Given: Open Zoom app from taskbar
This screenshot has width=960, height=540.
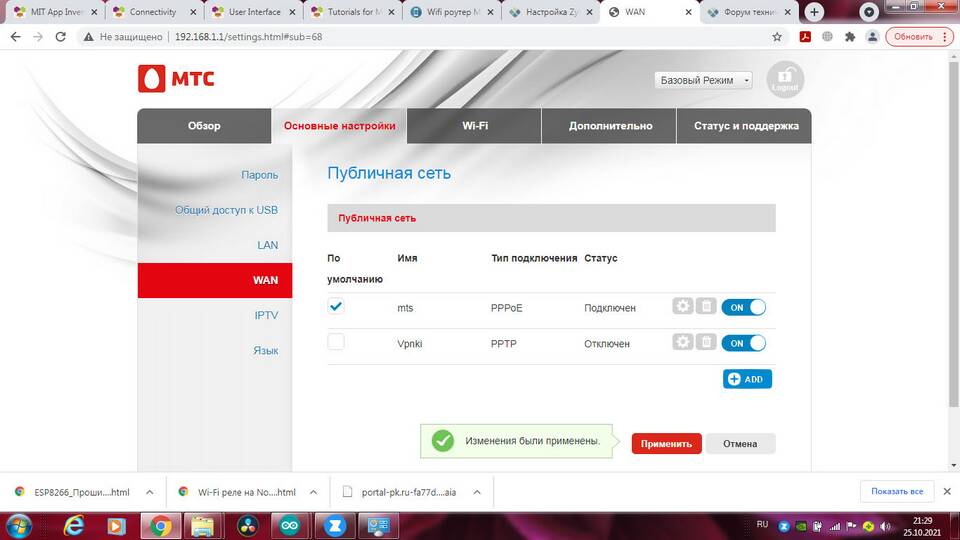Looking at the screenshot, I should (x=334, y=526).
